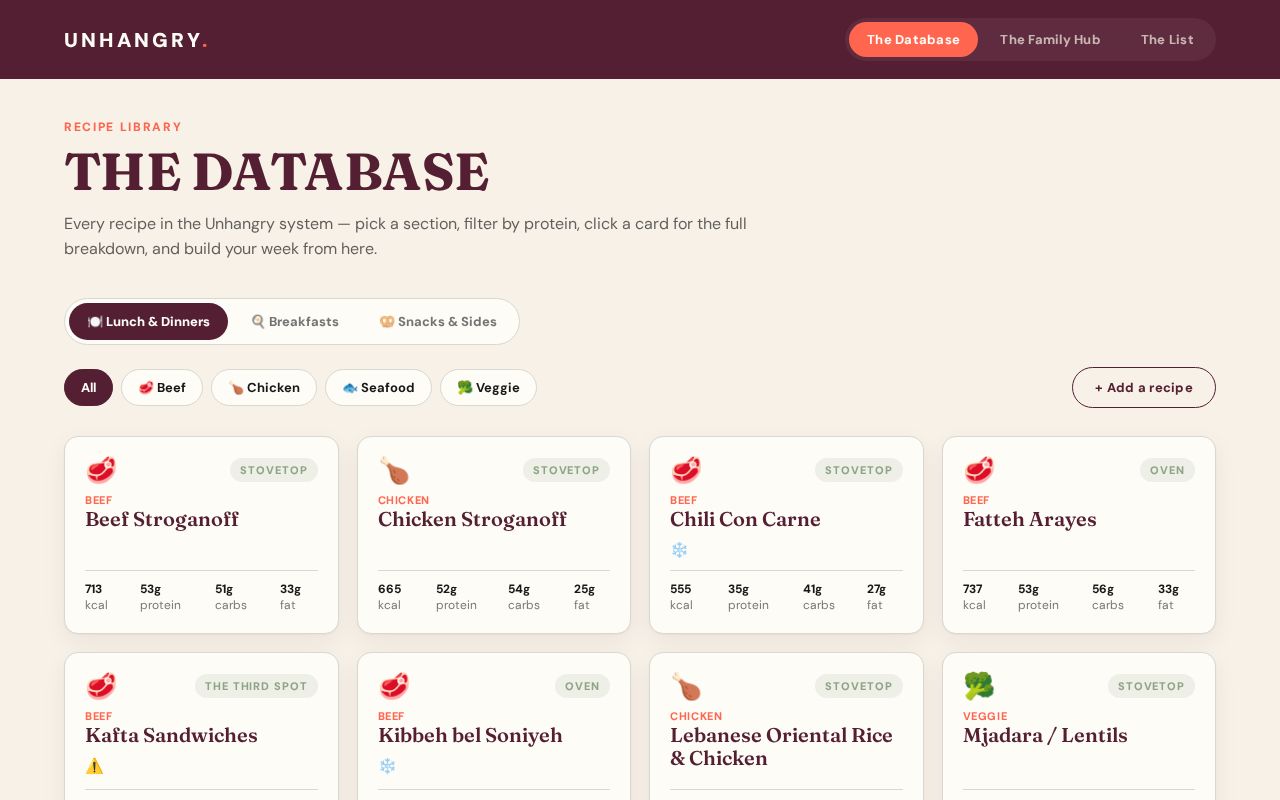Image resolution: width=1280 pixels, height=800 pixels.
Task: Click the drumstick icon on Chicken Stroganoff card
Action: (394, 470)
